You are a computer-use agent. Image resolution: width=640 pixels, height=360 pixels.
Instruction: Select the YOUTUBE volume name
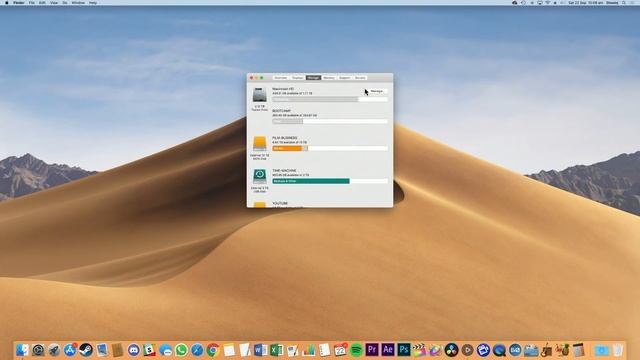click(280, 203)
